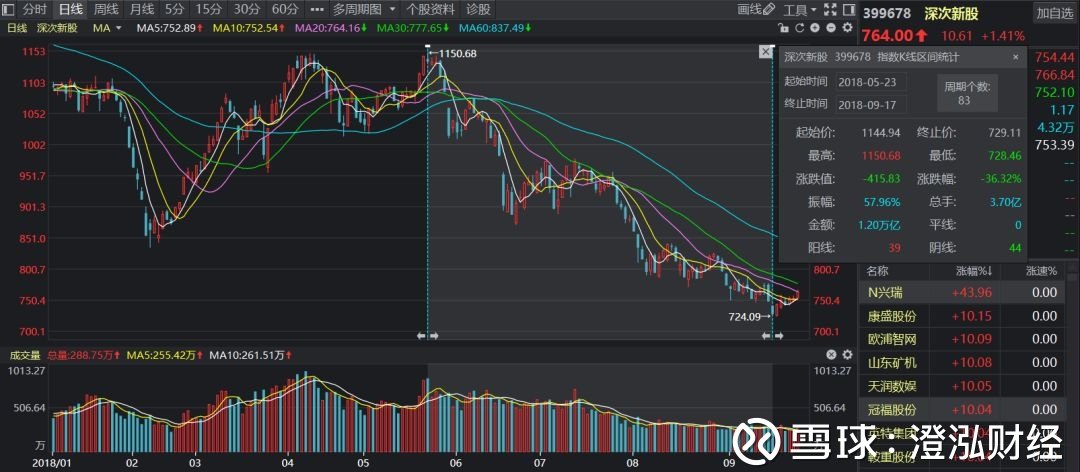Open volume sub-chart settings gear
Screen dimensions: 1080x472
[x=847, y=354]
